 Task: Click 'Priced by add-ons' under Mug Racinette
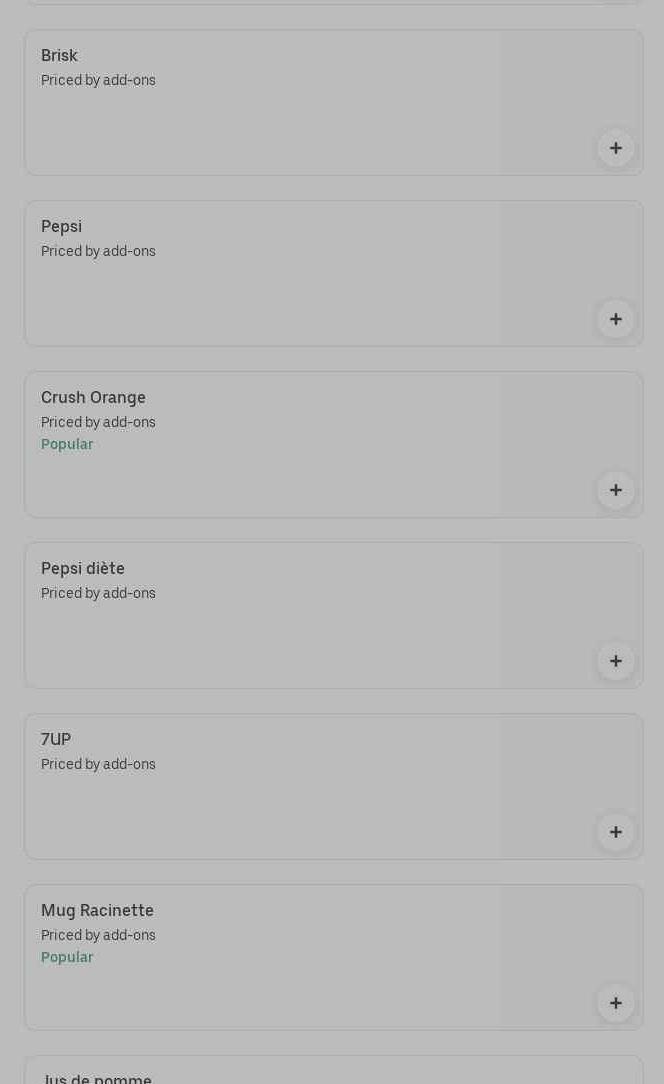98,936
